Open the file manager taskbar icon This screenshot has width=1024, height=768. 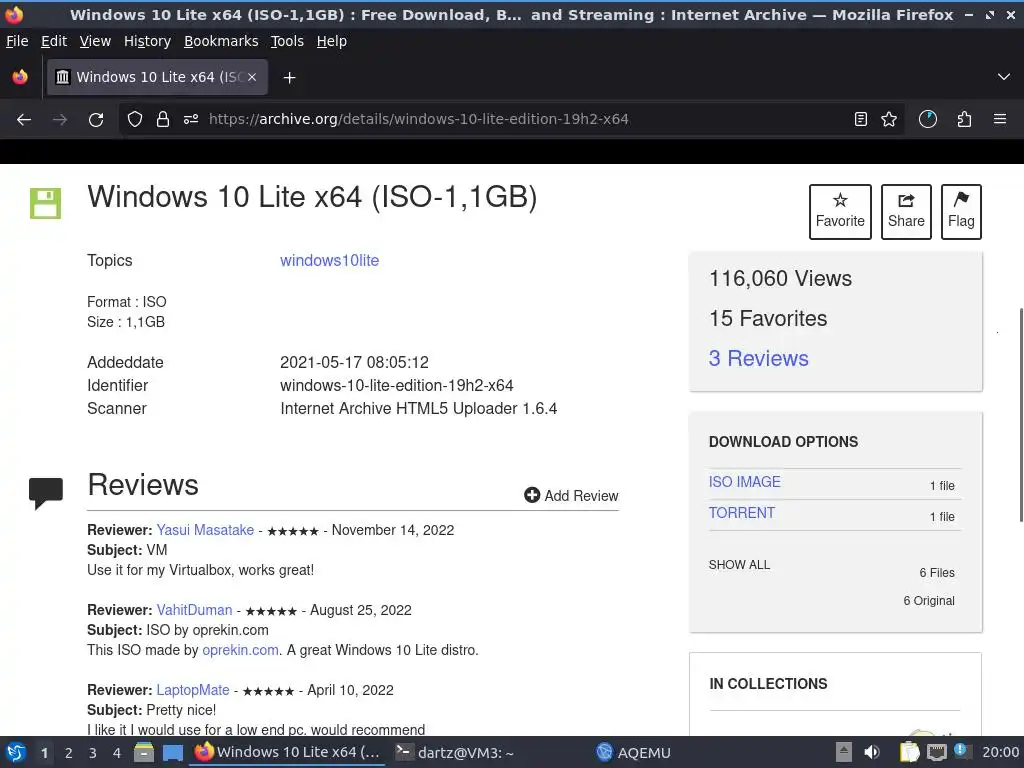point(144,753)
